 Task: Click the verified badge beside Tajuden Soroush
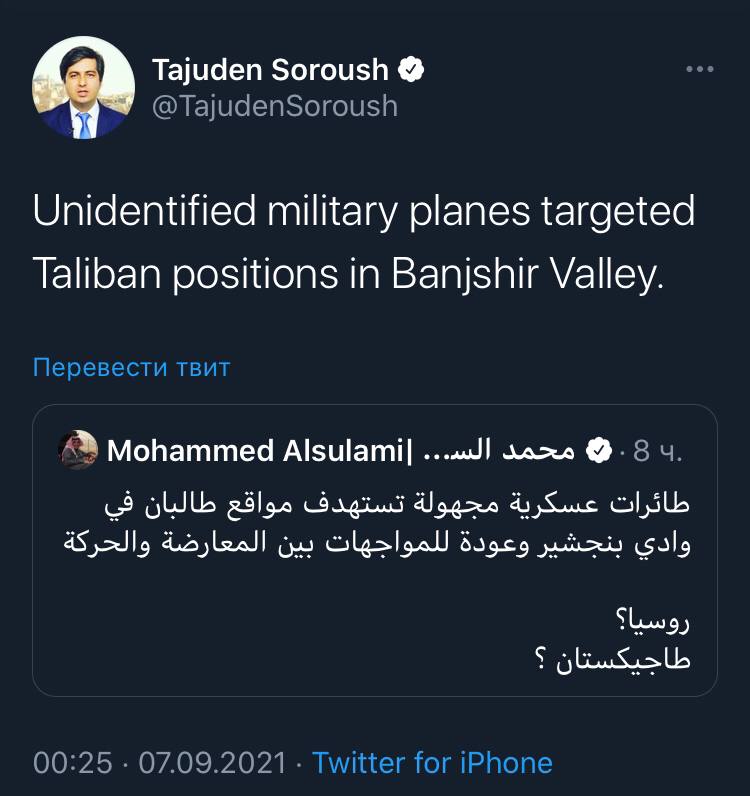tap(412, 69)
